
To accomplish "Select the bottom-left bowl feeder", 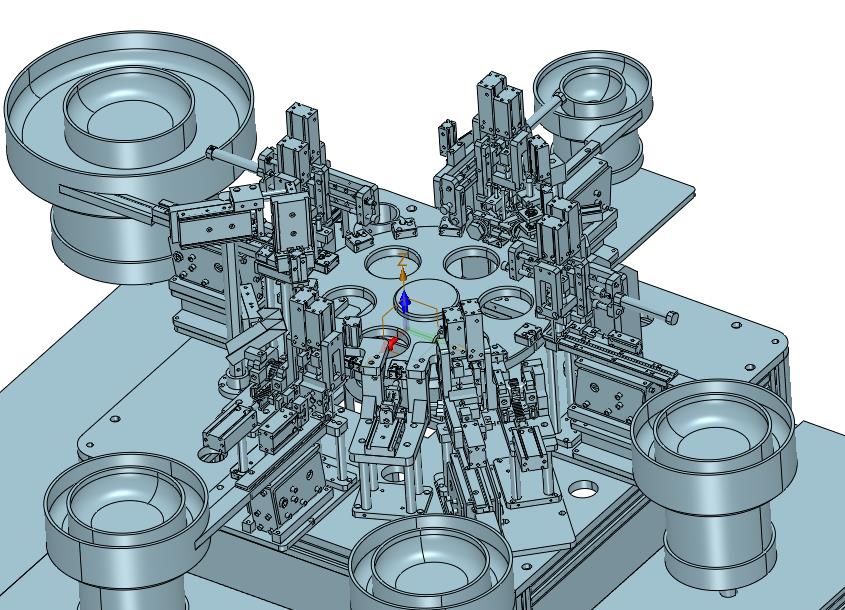I will (x=126, y=531).
